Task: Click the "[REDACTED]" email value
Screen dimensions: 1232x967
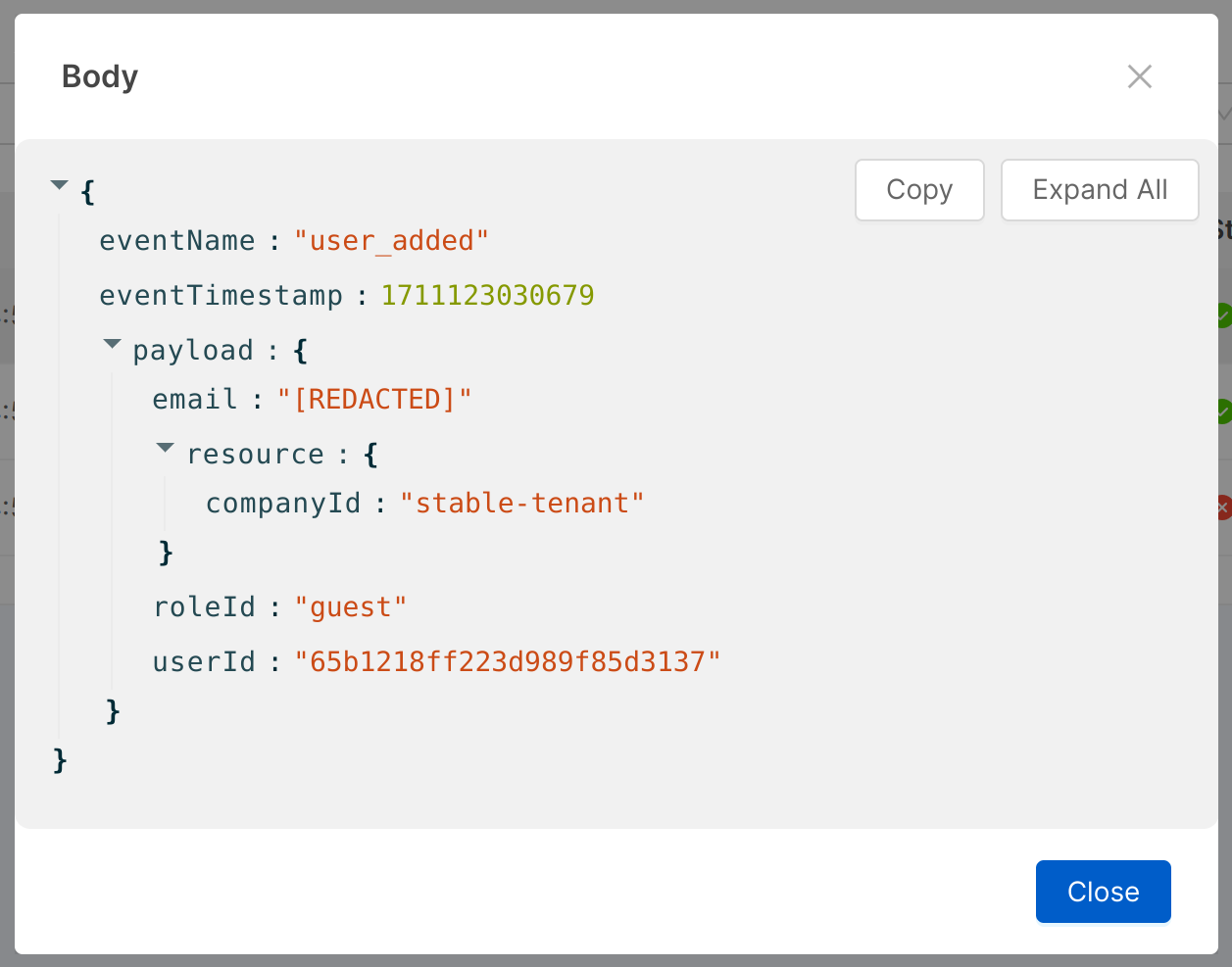Action: (x=374, y=400)
